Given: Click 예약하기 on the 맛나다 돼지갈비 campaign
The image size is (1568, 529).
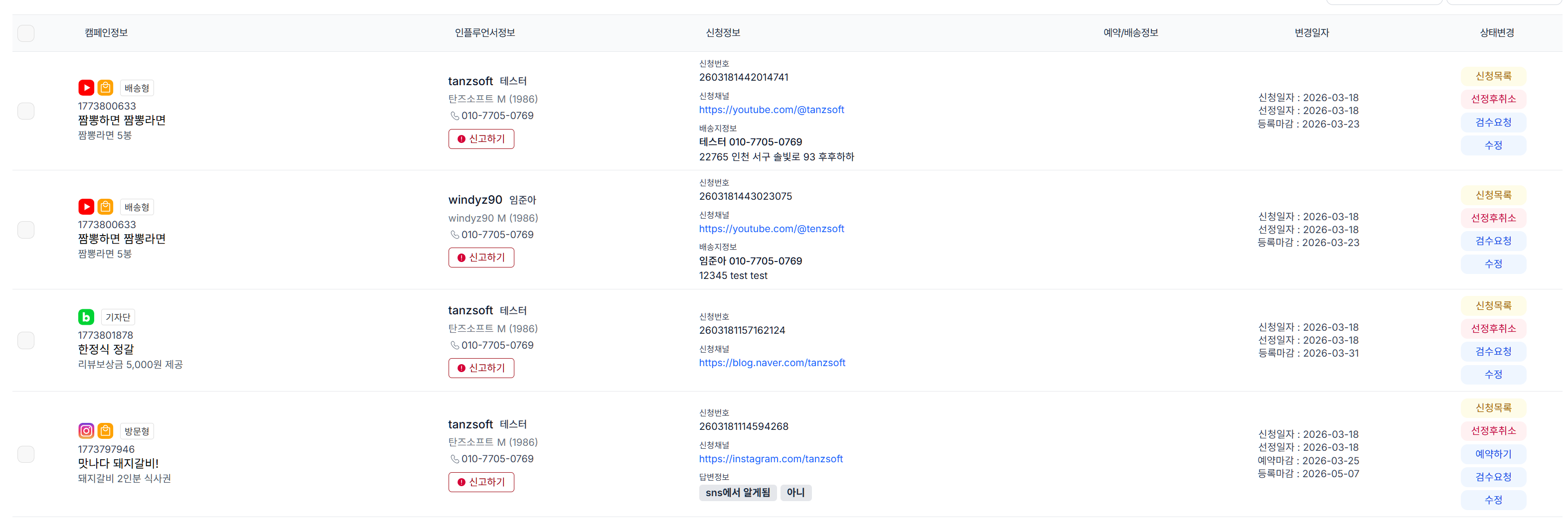Looking at the screenshot, I should tap(1493, 454).
